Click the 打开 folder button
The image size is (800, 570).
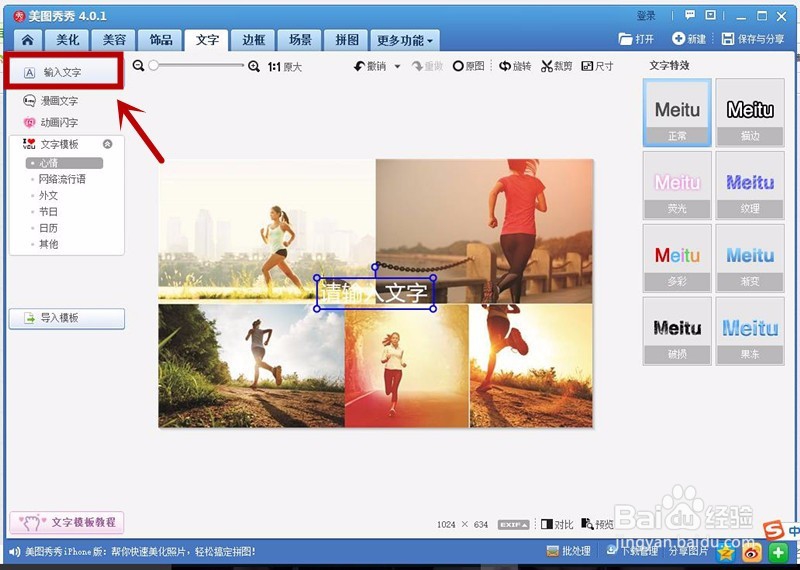click(x=636, y=39)
